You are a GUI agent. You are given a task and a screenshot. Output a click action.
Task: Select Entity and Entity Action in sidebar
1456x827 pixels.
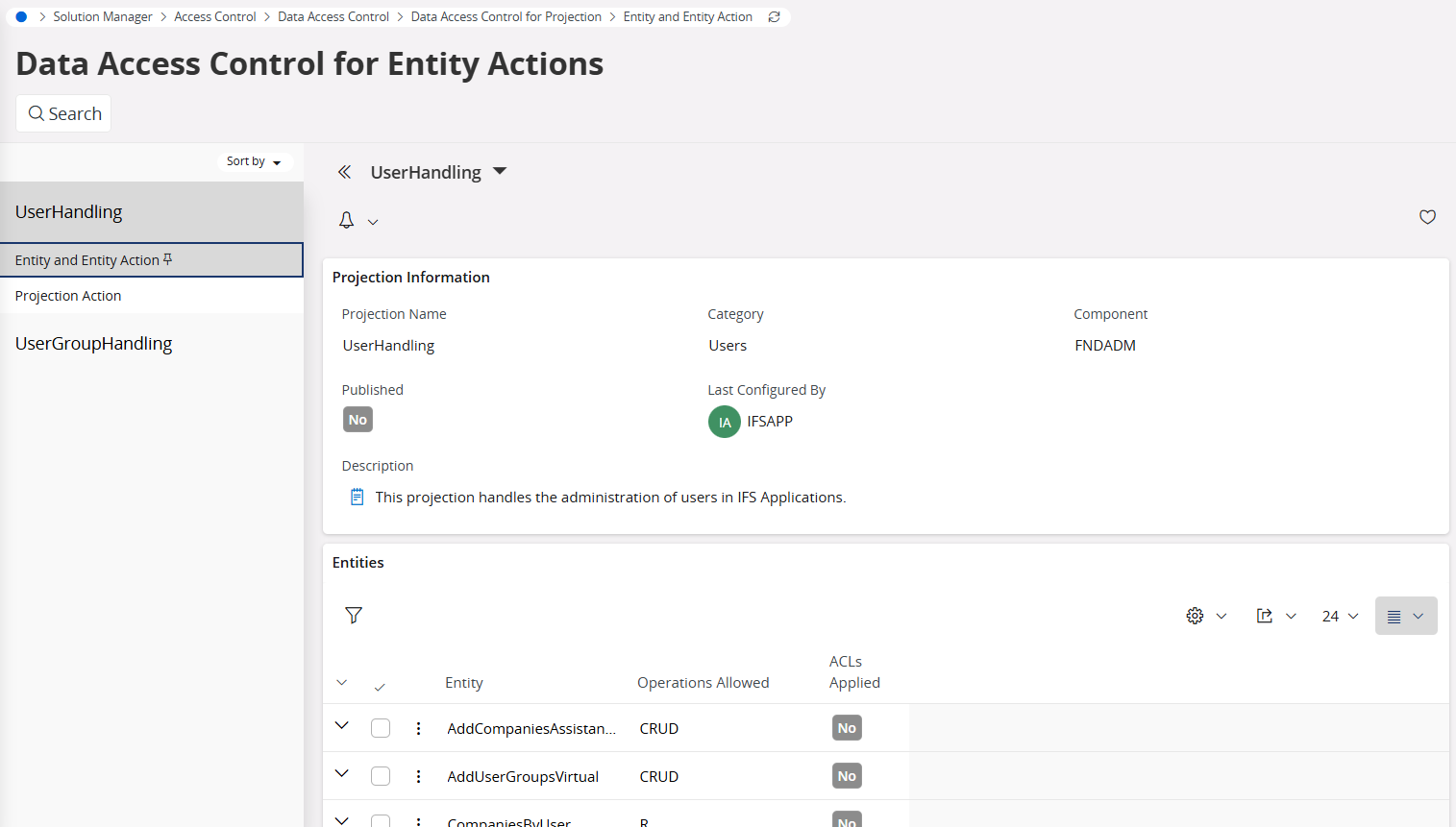point(152,259)
